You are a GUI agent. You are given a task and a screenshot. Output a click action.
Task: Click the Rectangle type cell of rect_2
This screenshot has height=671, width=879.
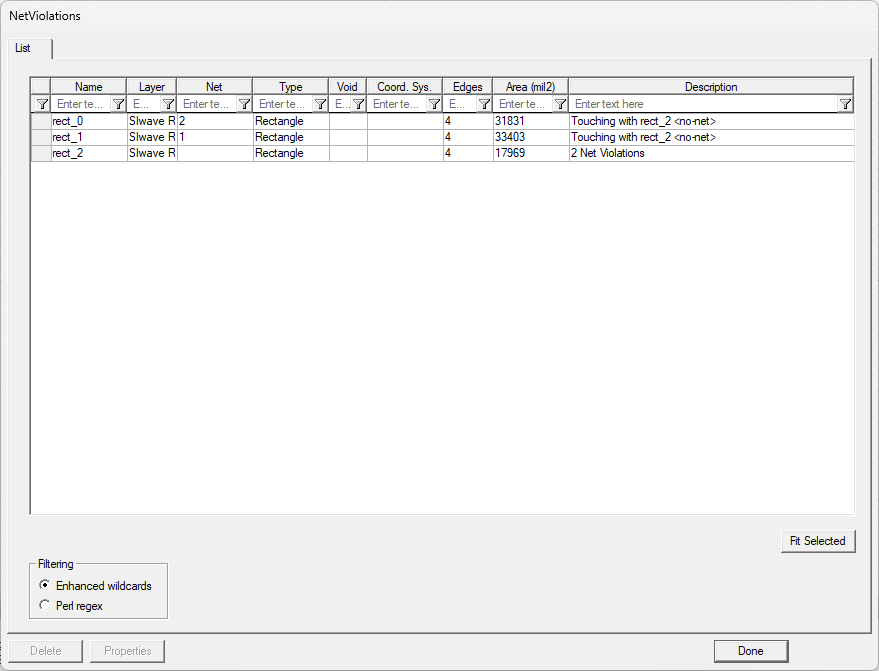point(291,153)
